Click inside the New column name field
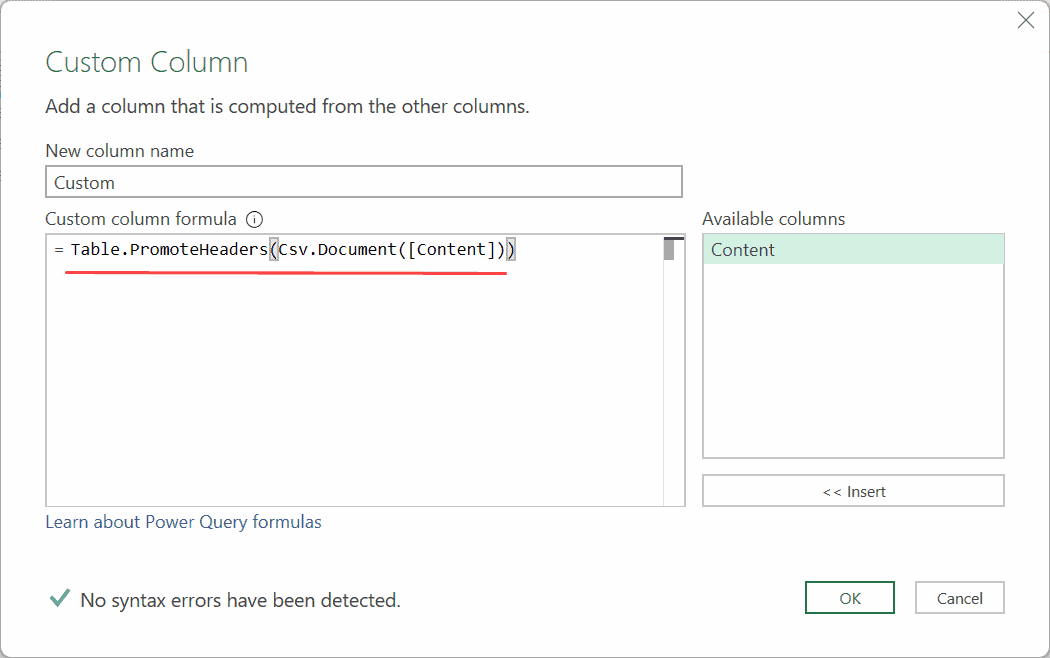The width and height of the screenshot is (1050, 658). [363, 181]
